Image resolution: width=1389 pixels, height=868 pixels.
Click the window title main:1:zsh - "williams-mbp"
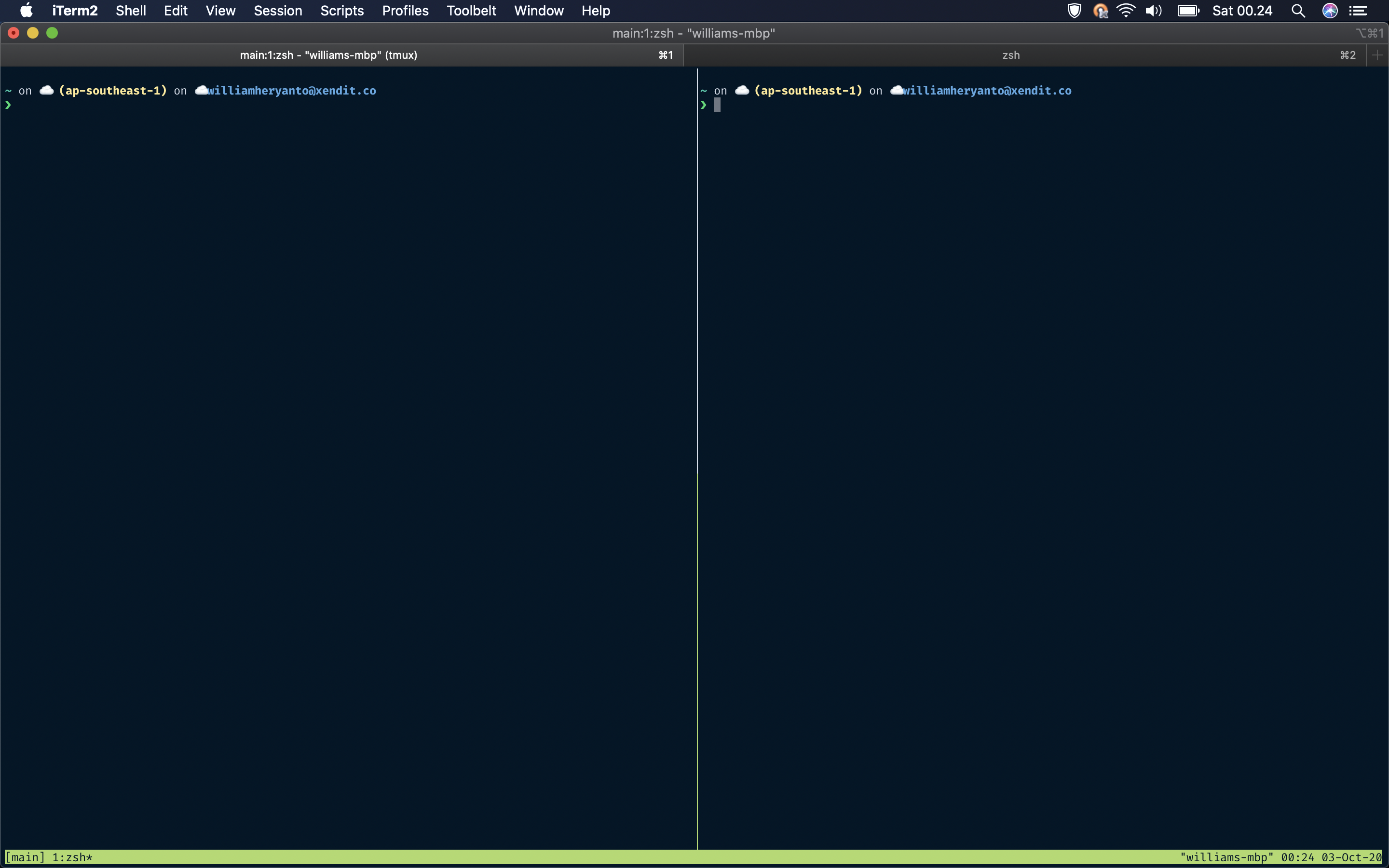pyautogui.click(x=694, y=33)
